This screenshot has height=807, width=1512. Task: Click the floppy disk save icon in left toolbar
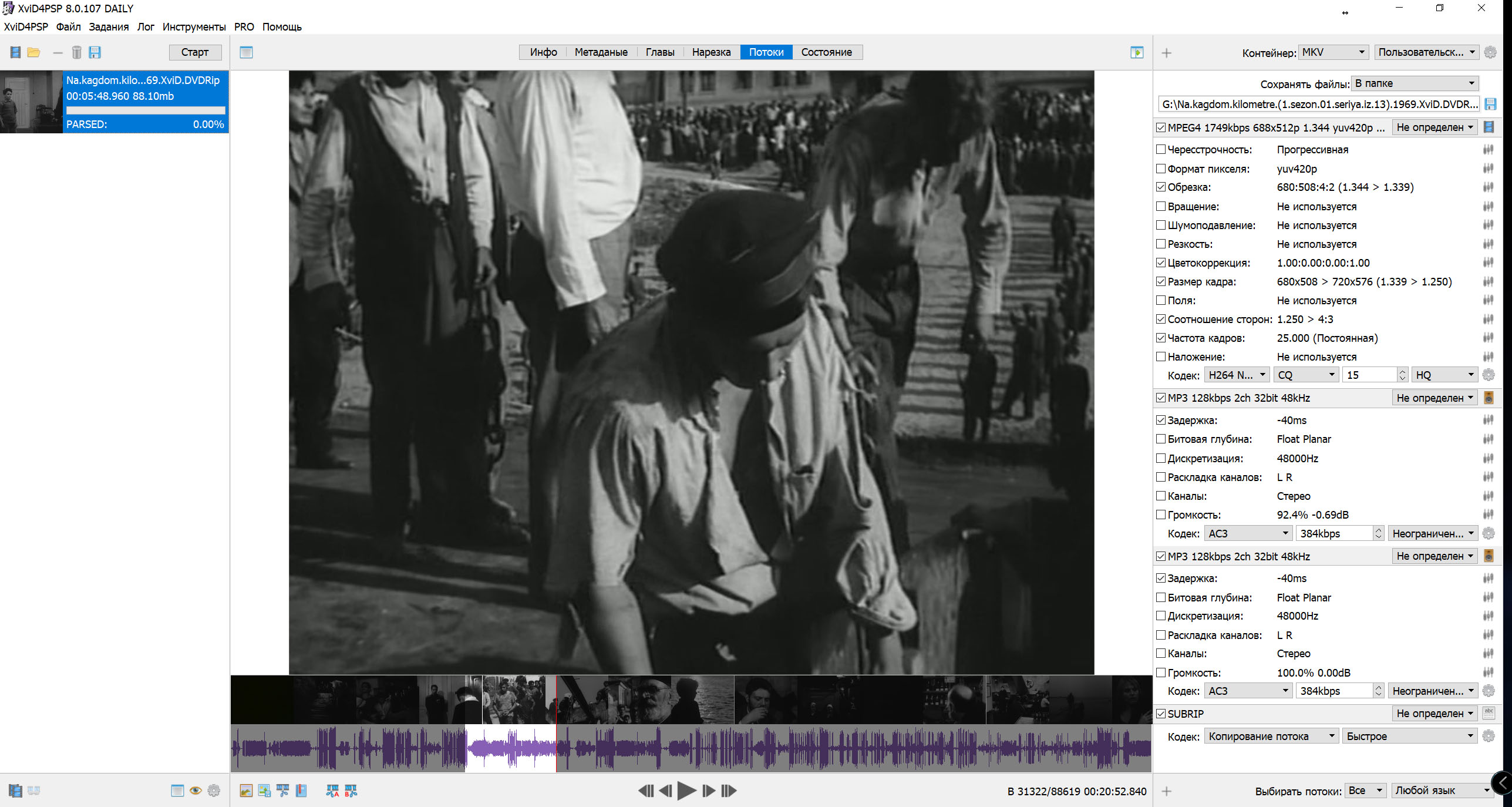pos(95,52)
